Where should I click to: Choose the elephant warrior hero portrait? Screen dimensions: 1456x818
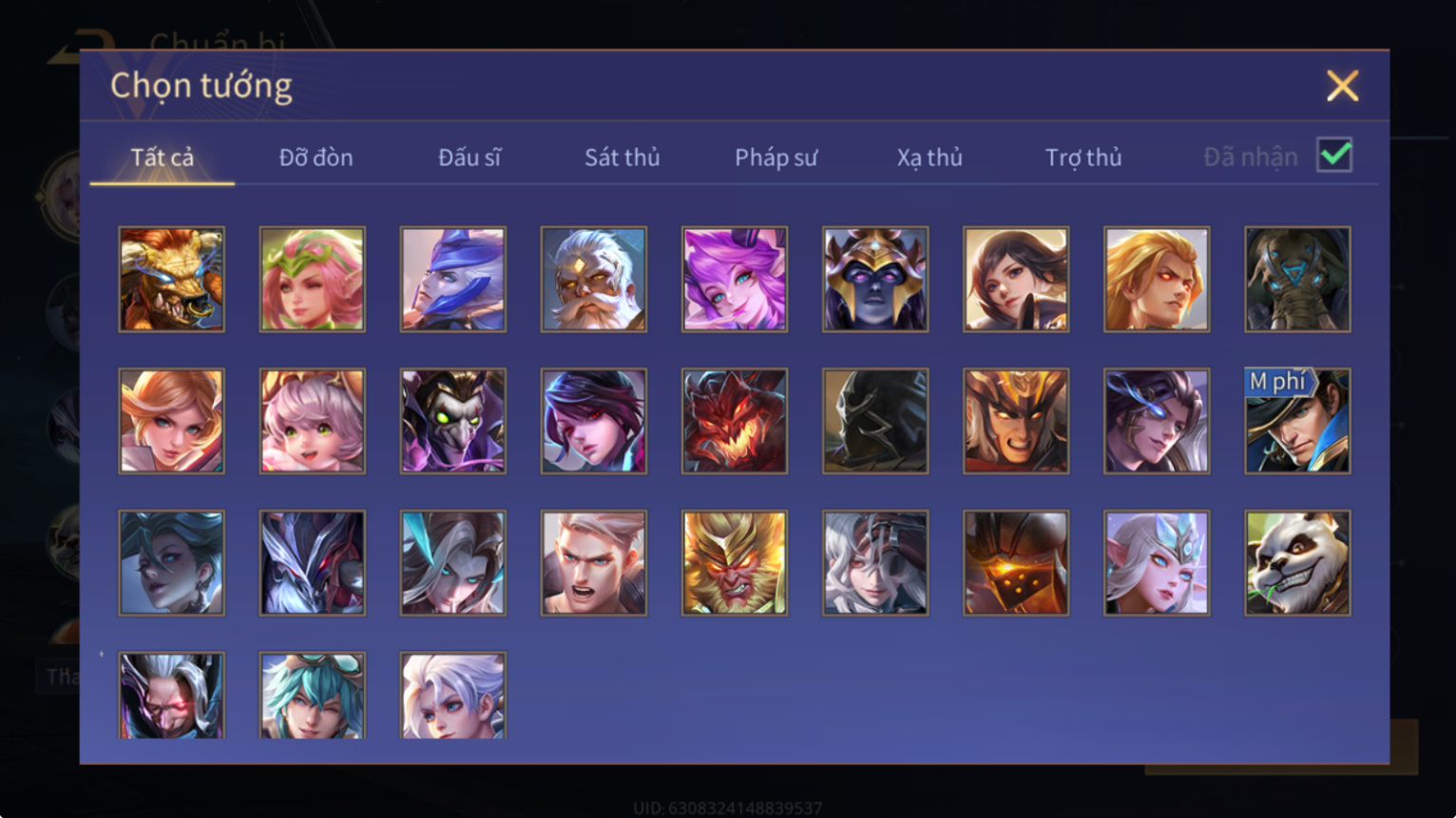pyautogui.click(x=1297, y=279)
